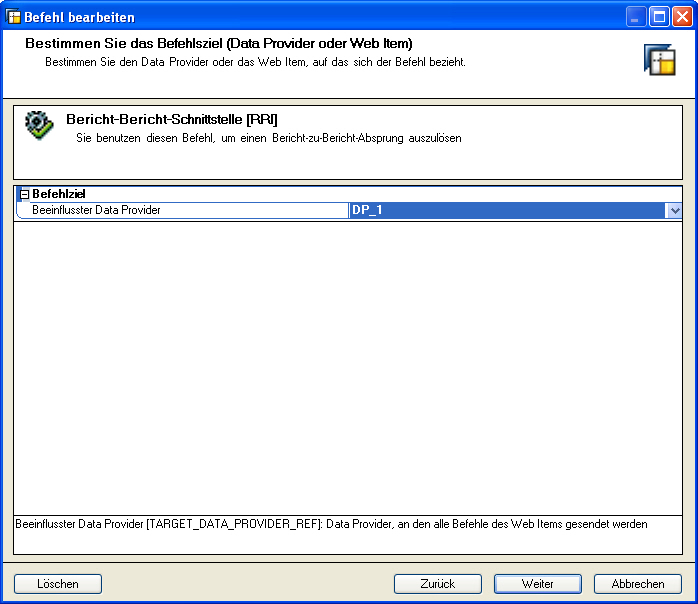This screenshot has height=604, width=698.
Task: Close the Befehl bearbeiten dialog
Action: click(x=682, y=17)
